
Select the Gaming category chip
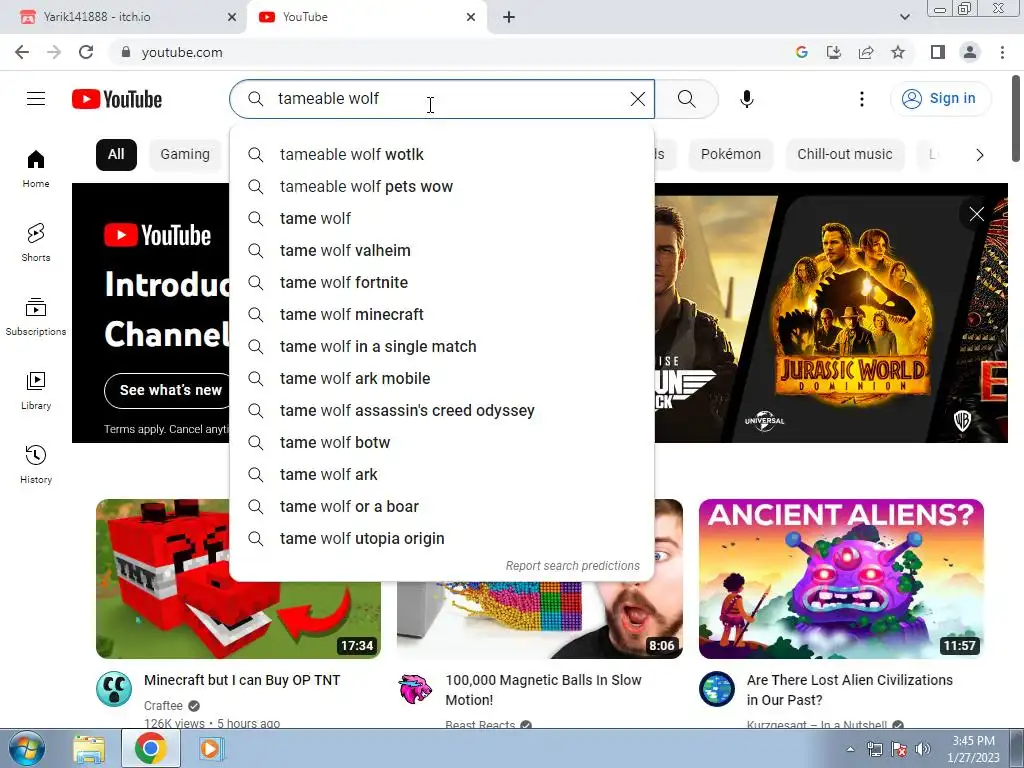point(185,155)
